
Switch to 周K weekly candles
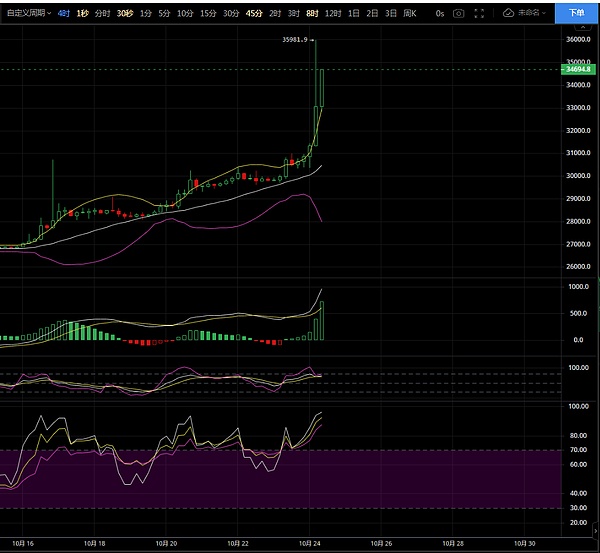[409, 13]
